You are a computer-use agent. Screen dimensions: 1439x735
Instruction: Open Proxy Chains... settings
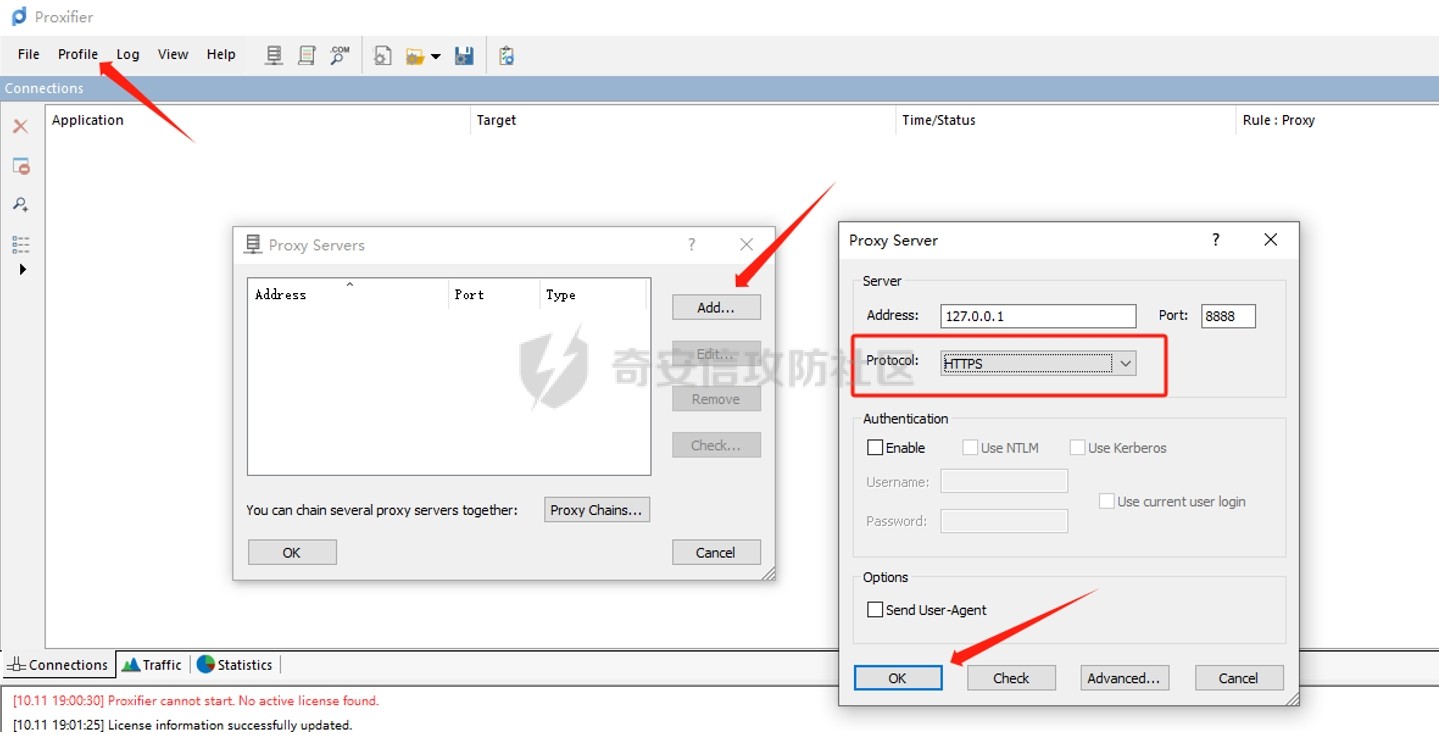pyautogui.click(x=597, y=510)
